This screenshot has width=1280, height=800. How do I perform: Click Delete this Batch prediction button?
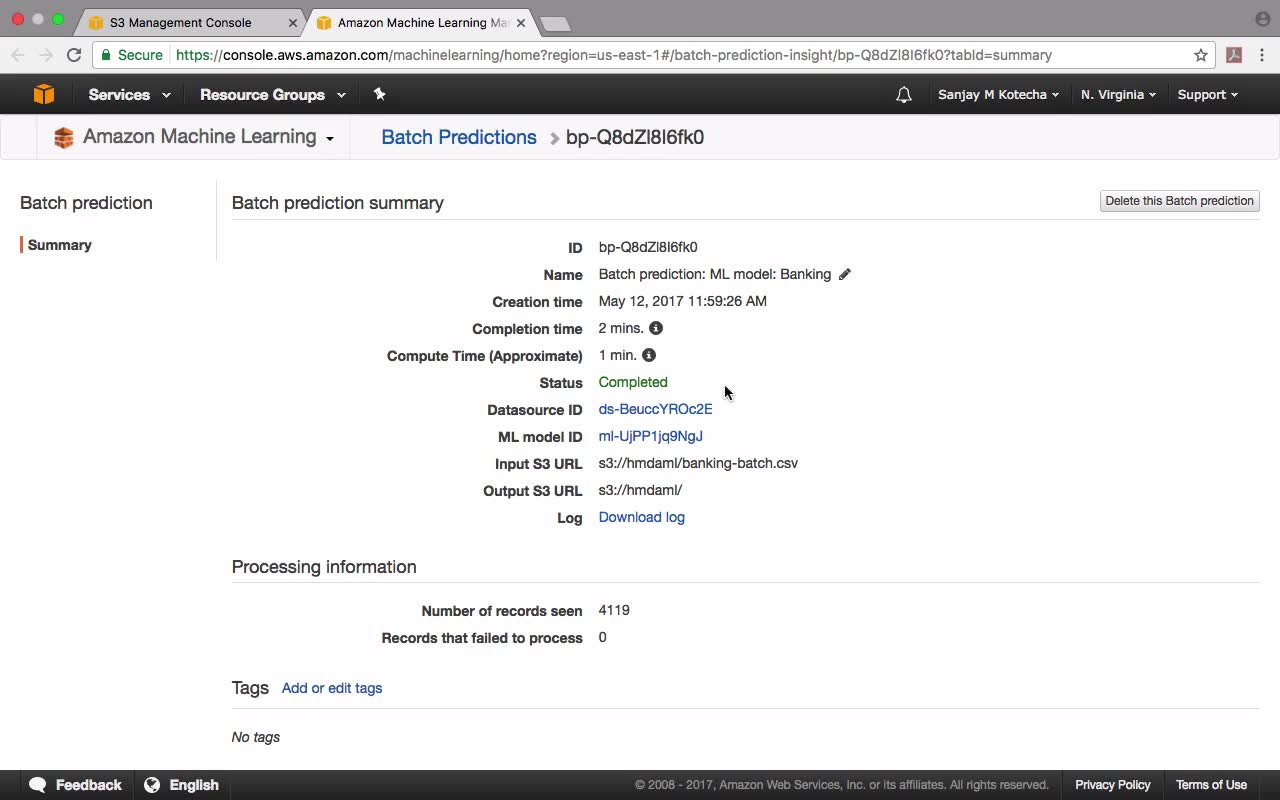pyautogui.click(x=1179, y=201)
